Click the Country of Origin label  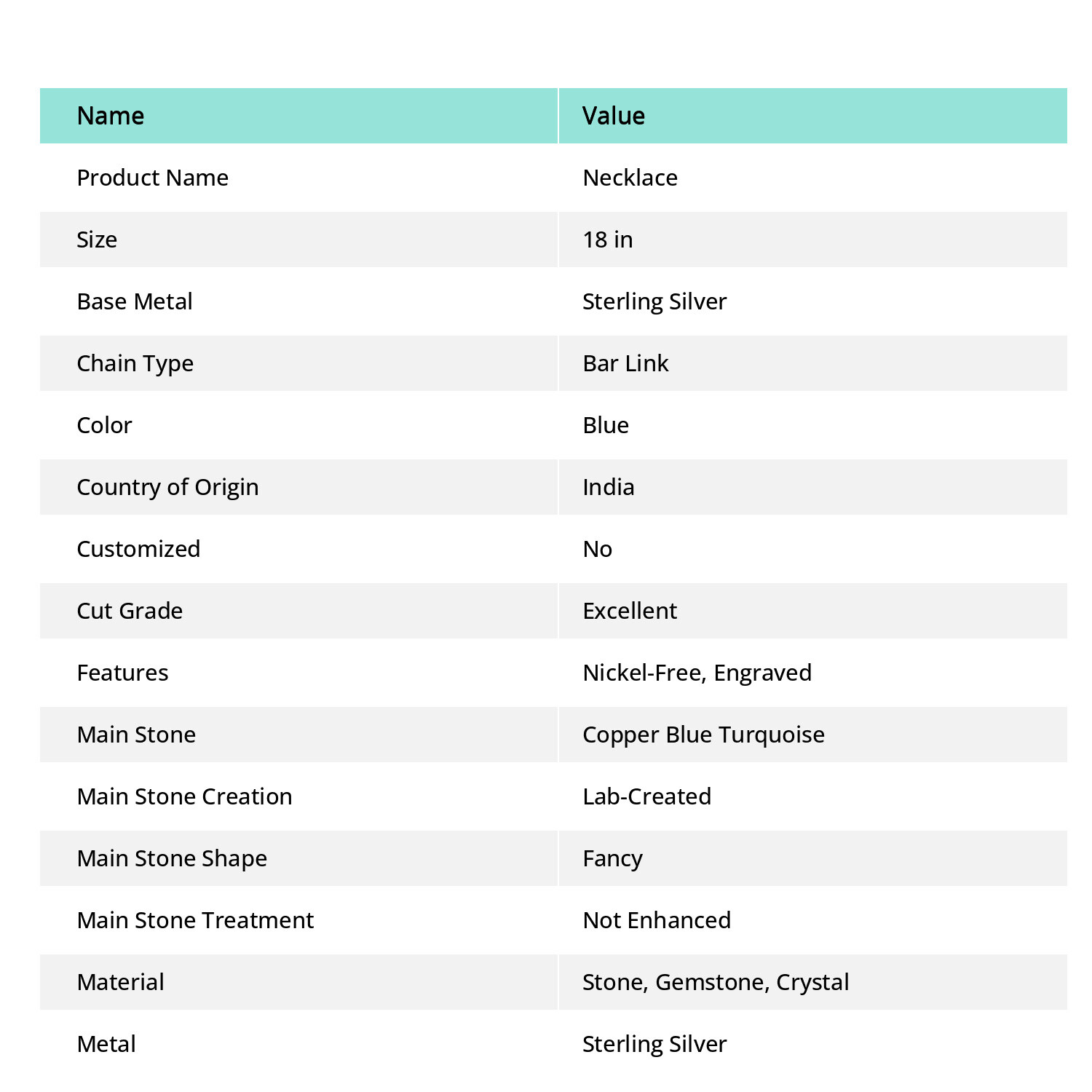click(x=167, y=487)
